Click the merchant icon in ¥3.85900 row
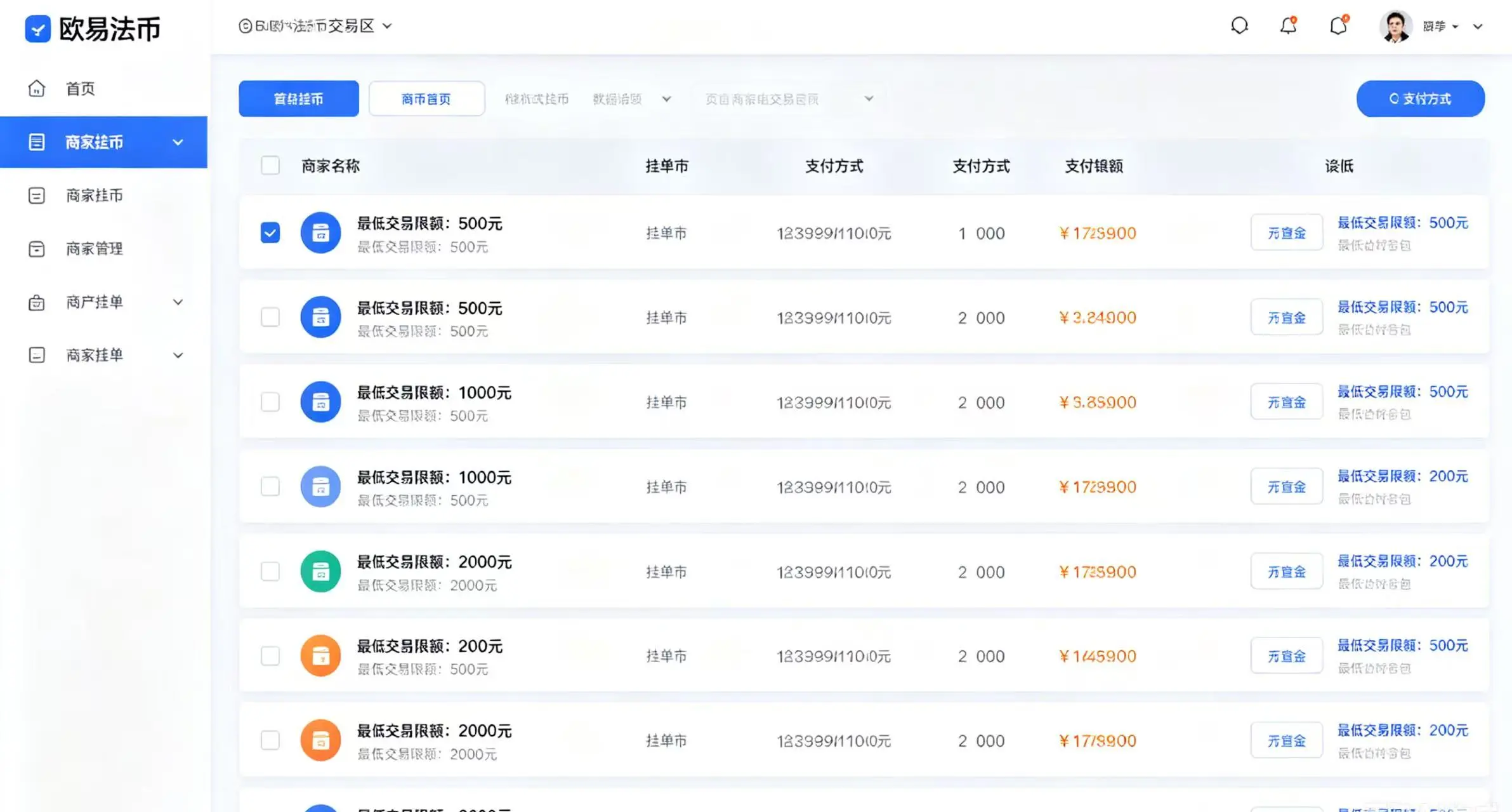 tap(320, 402)
